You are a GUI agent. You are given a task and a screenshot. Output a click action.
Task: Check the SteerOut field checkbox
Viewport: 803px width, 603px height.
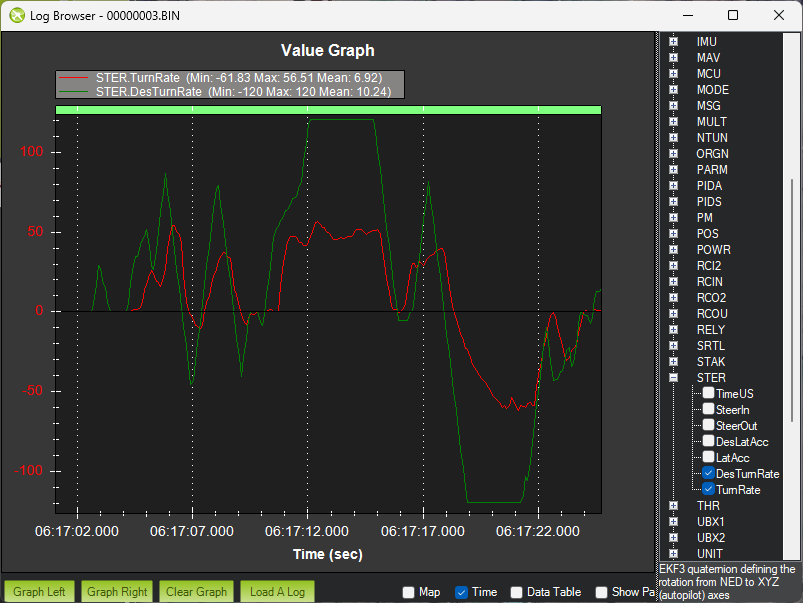708,425
